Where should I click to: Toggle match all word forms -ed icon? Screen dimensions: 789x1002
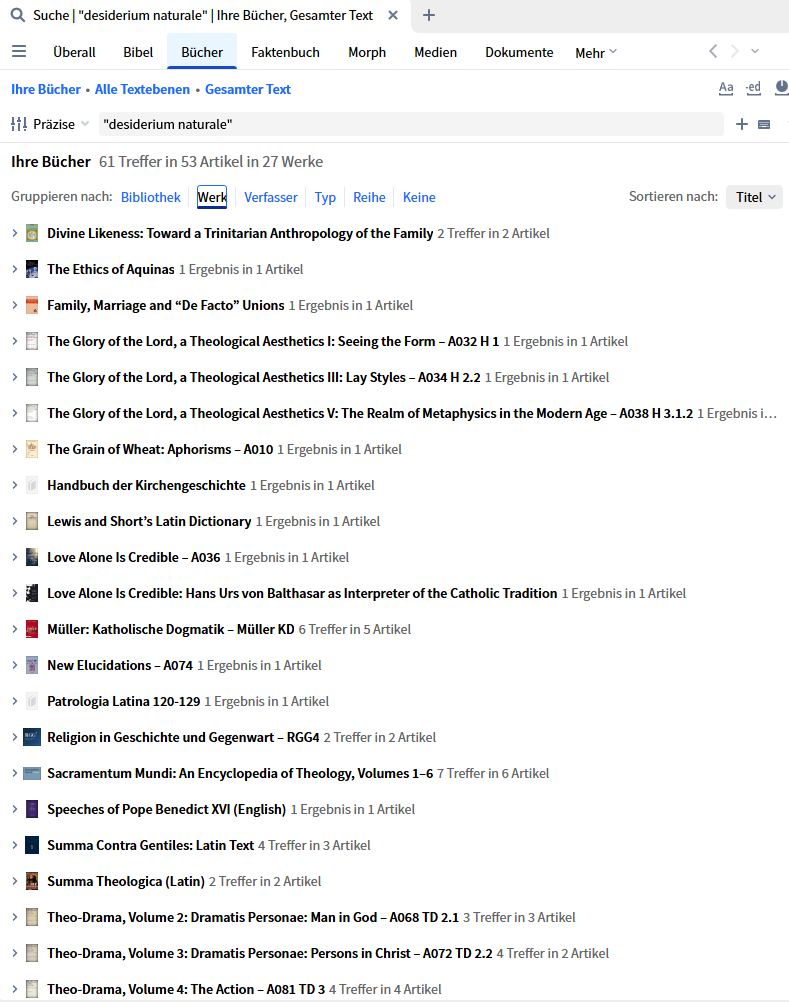[x=753, y=88]
